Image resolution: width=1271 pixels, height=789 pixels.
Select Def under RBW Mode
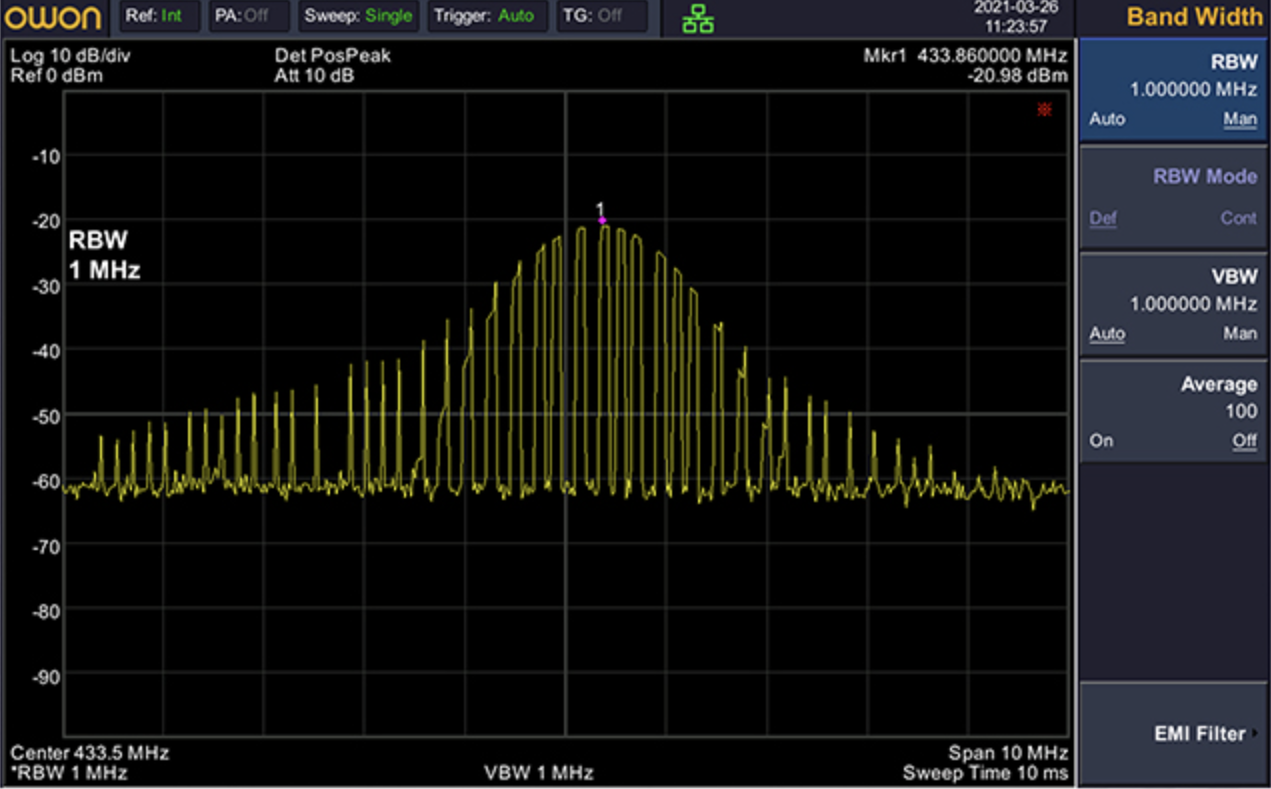(1103, 218)
